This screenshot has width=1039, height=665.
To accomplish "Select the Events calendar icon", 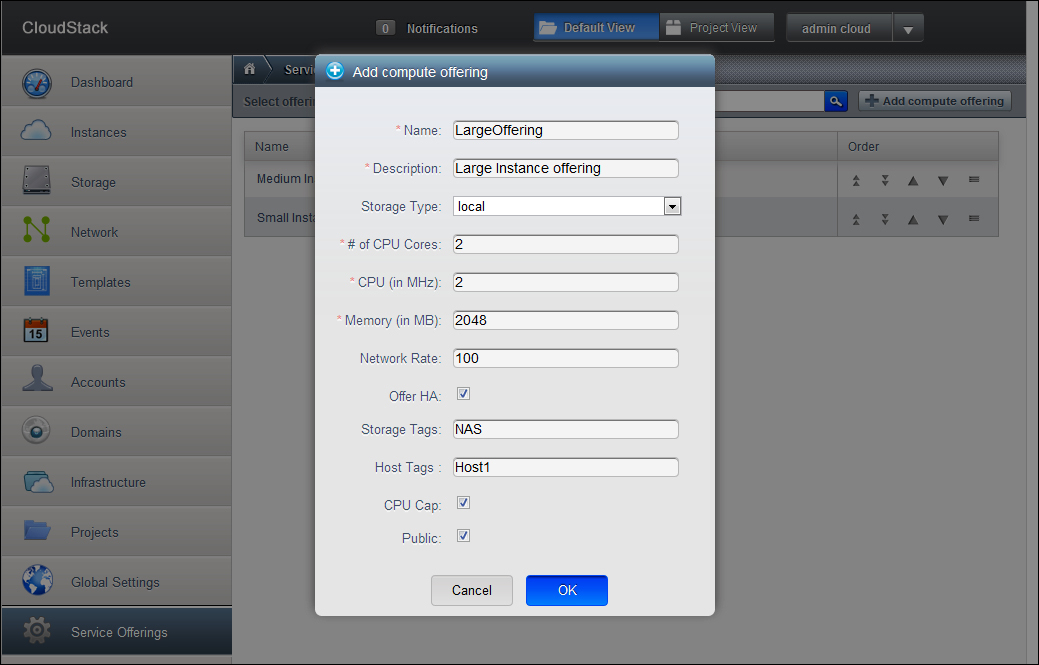I will [36, 332].
